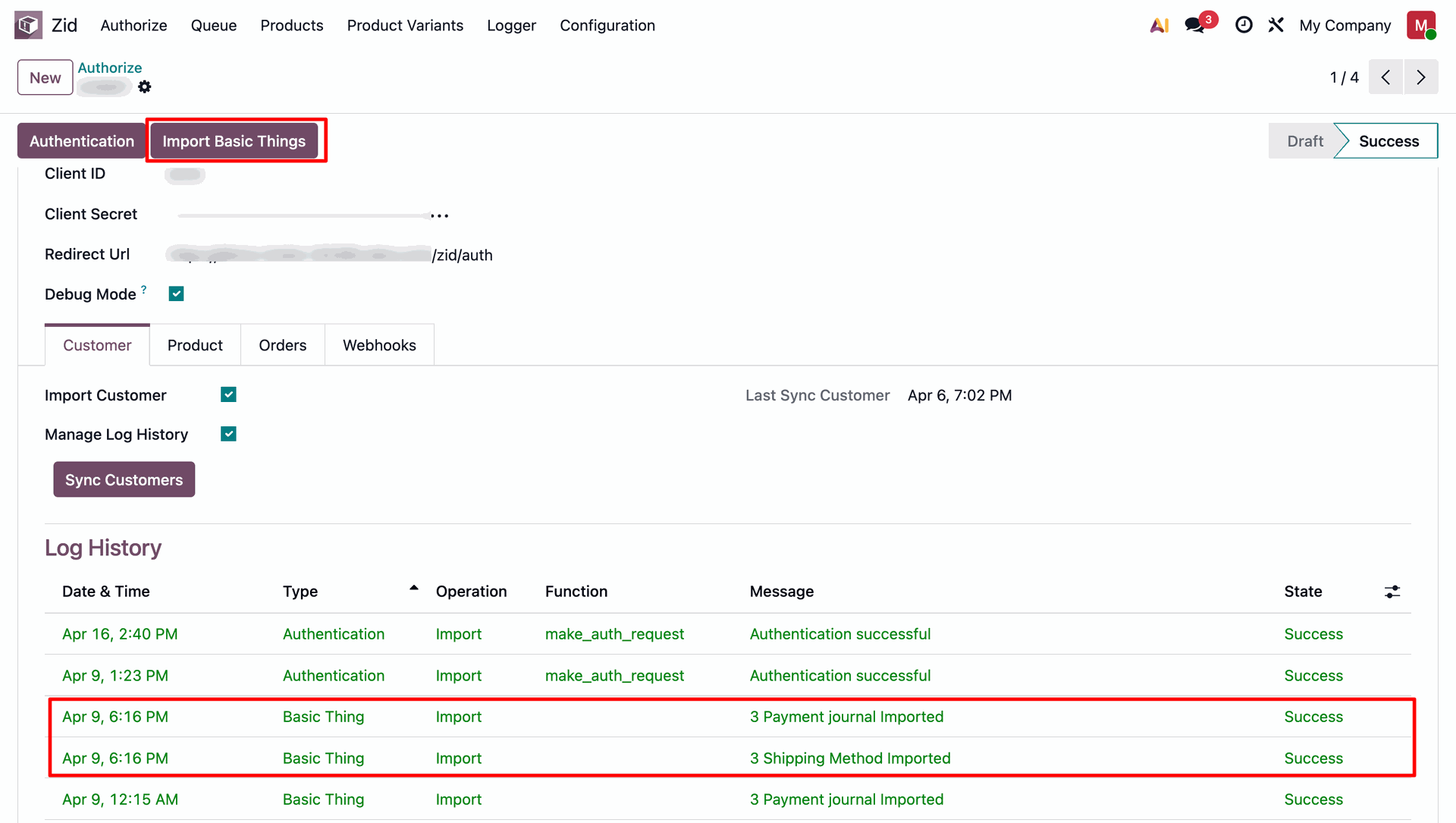Toggle the Manage Log History checkbox
The image size is (1456, 823).
pos(228,434)
